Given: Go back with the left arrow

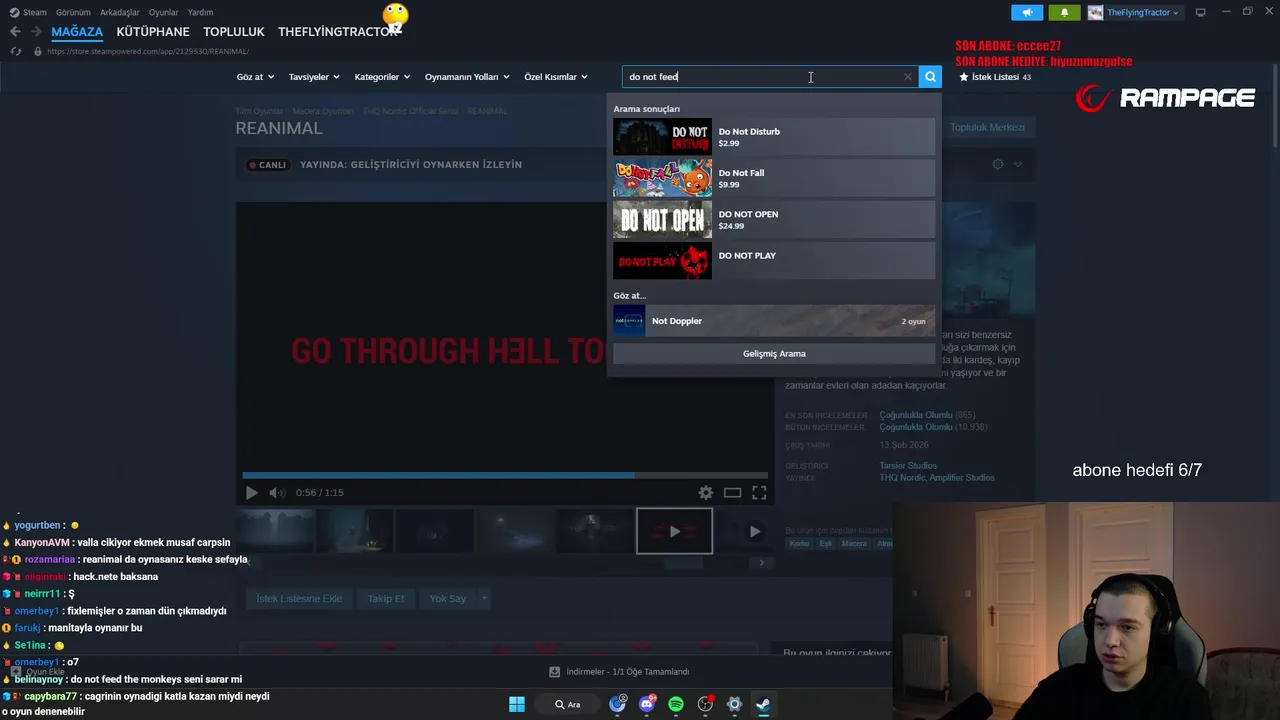Looking at the screenshot, I should 15,32.
